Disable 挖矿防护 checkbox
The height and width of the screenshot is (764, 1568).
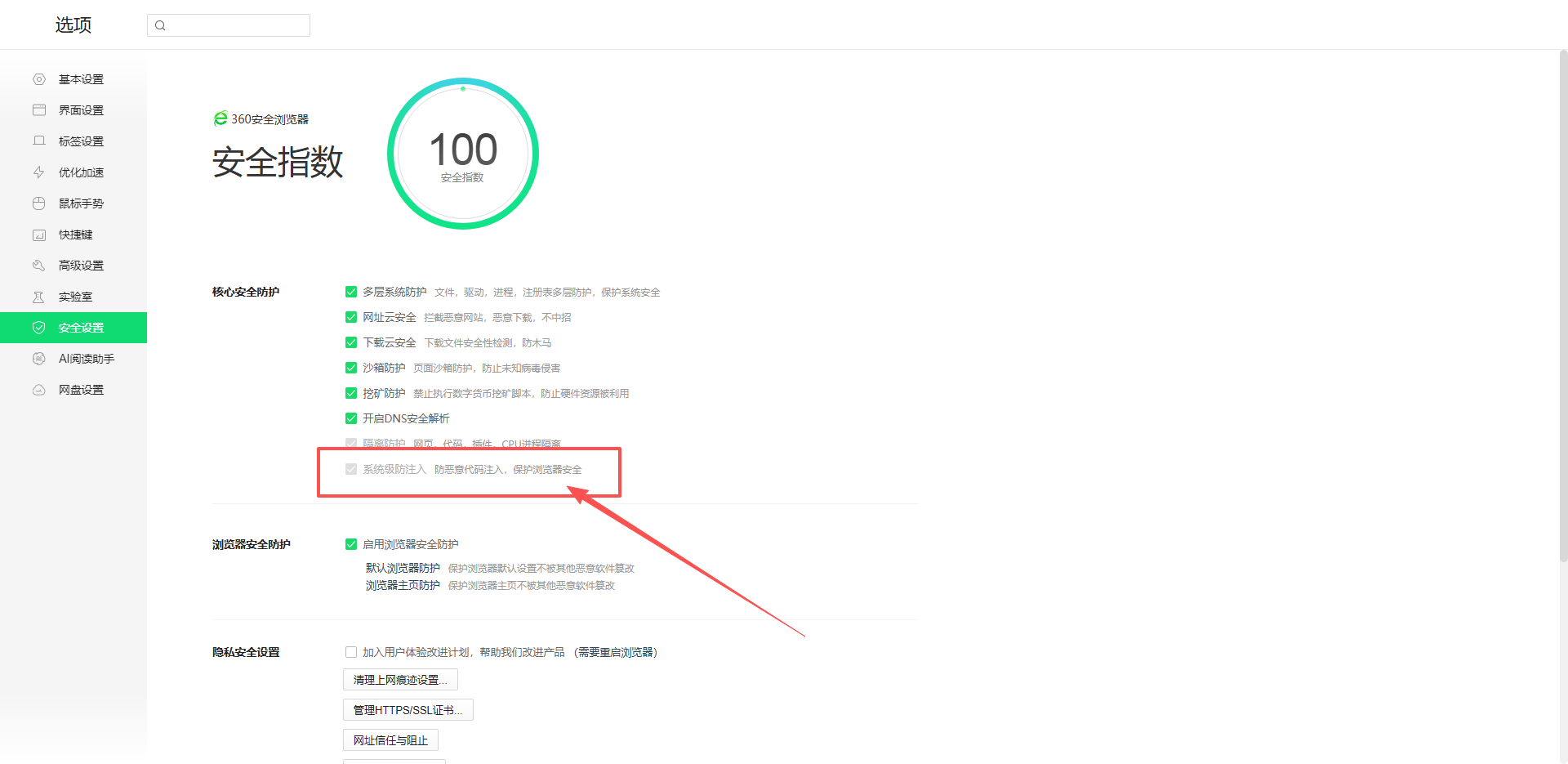pos(351,393)
